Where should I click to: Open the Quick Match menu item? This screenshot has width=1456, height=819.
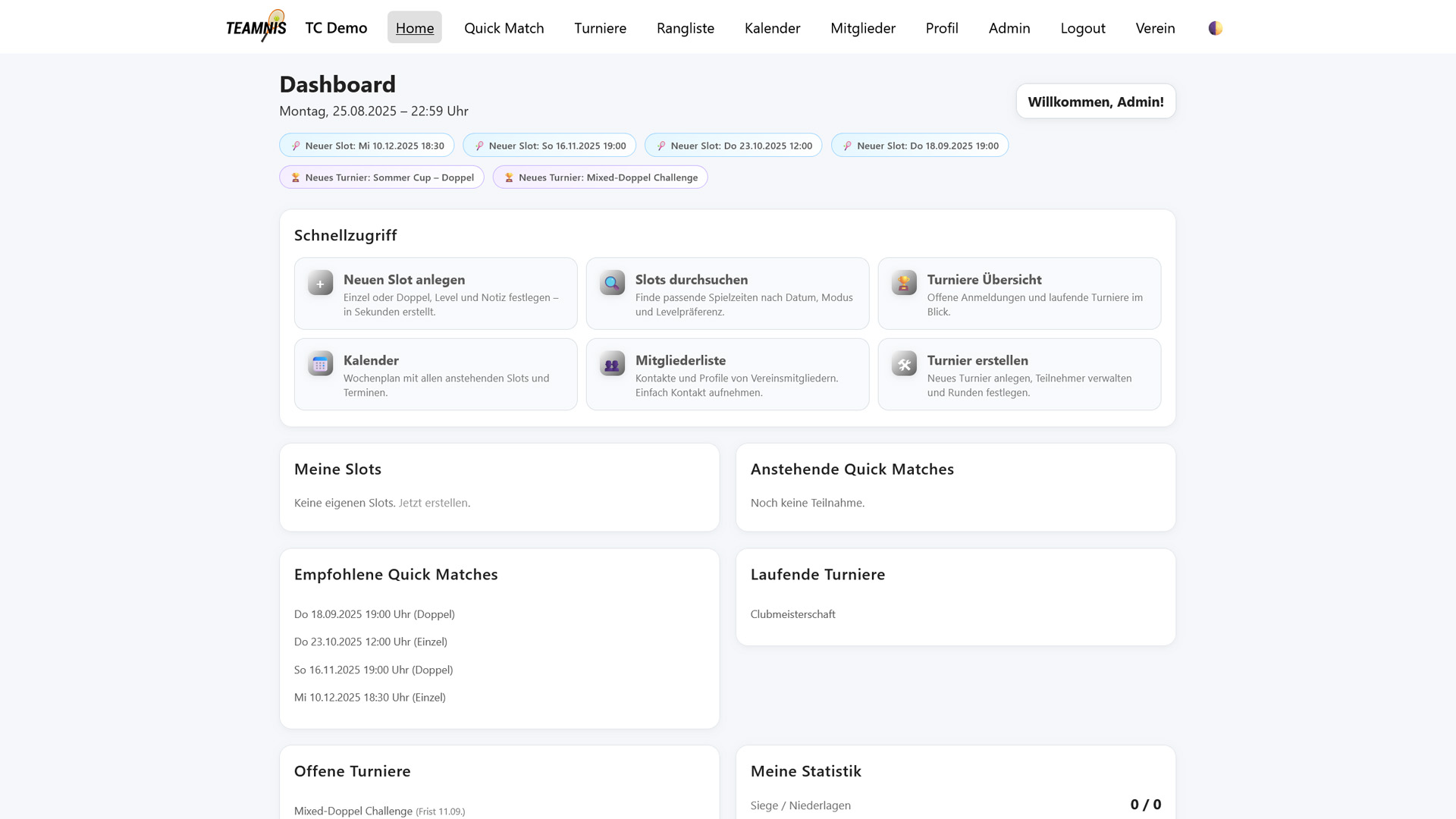(504, 28)
